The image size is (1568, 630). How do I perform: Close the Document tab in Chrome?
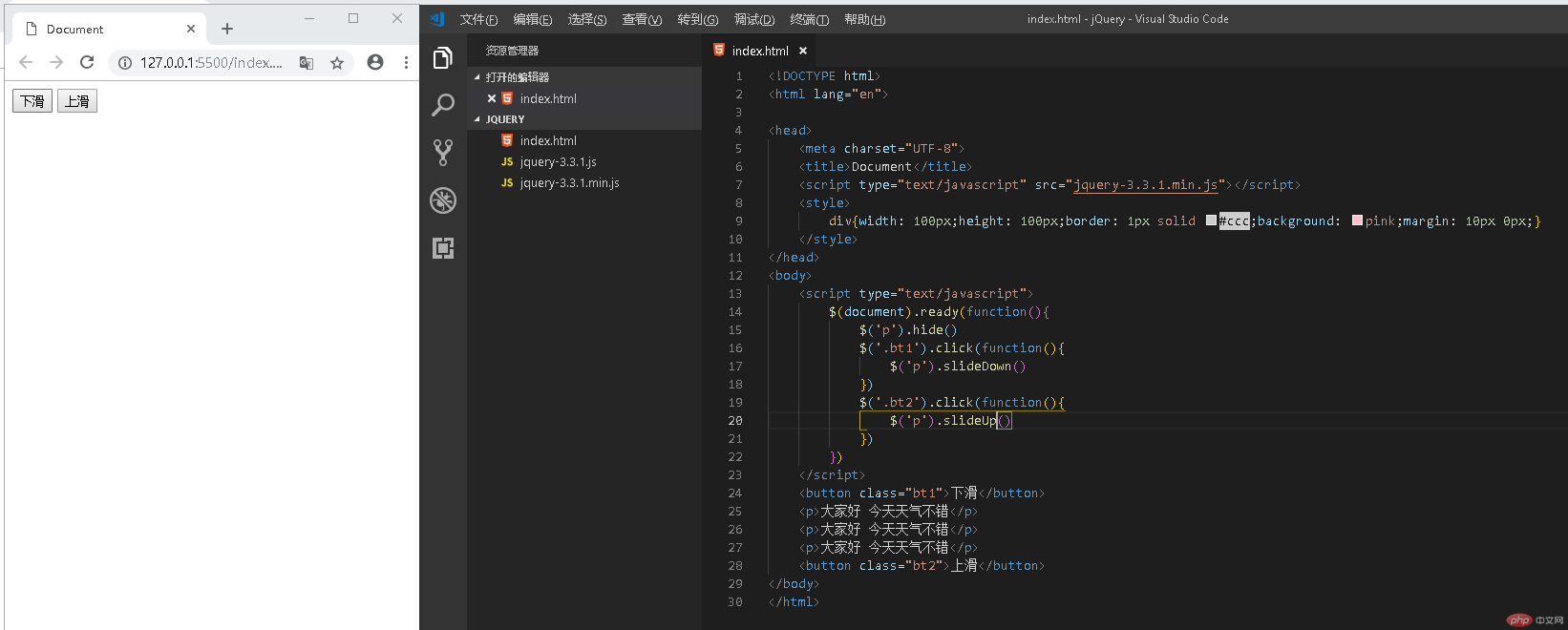(191, 29)
